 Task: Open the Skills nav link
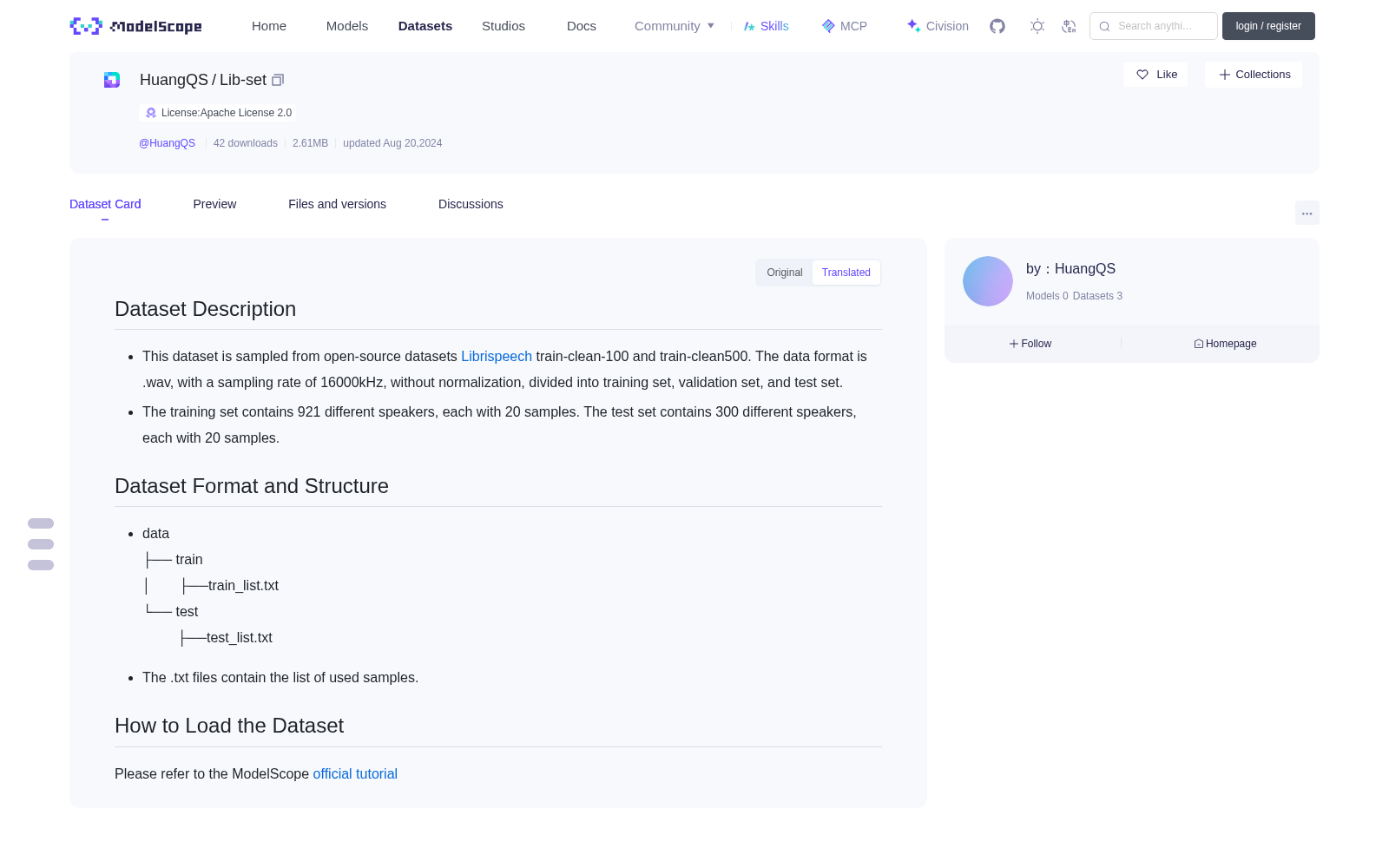point(767,26)
